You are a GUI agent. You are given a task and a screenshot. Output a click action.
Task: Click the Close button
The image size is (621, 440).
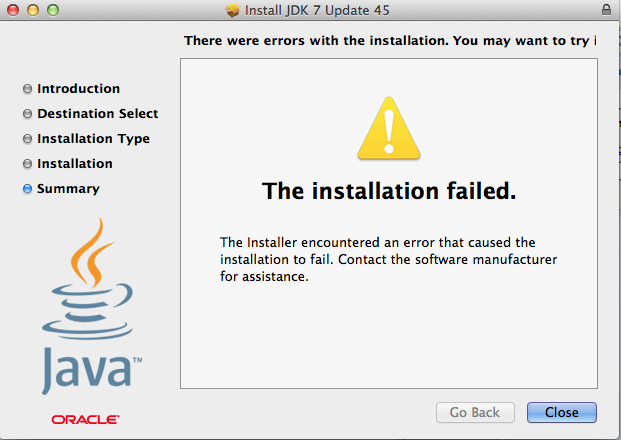click(562, 412)
